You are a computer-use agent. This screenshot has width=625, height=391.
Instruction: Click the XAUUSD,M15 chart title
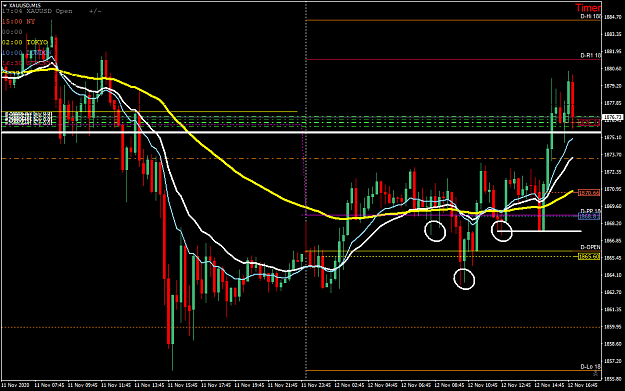24,6
